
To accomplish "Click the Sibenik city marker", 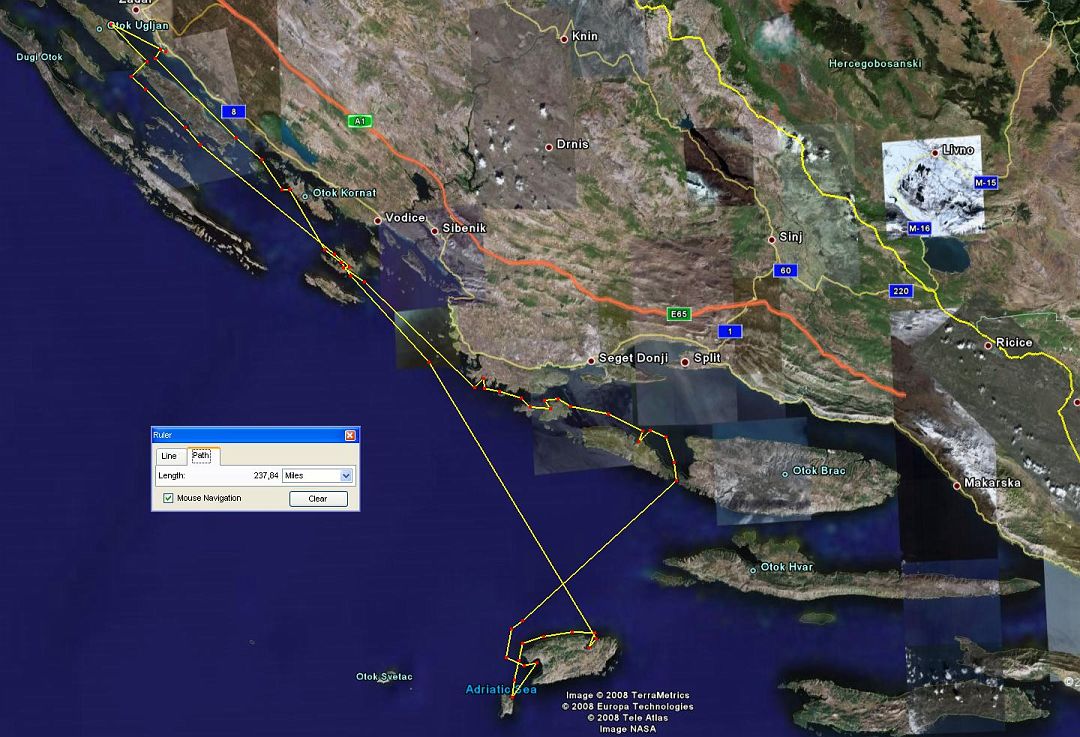I will (435, 231).
